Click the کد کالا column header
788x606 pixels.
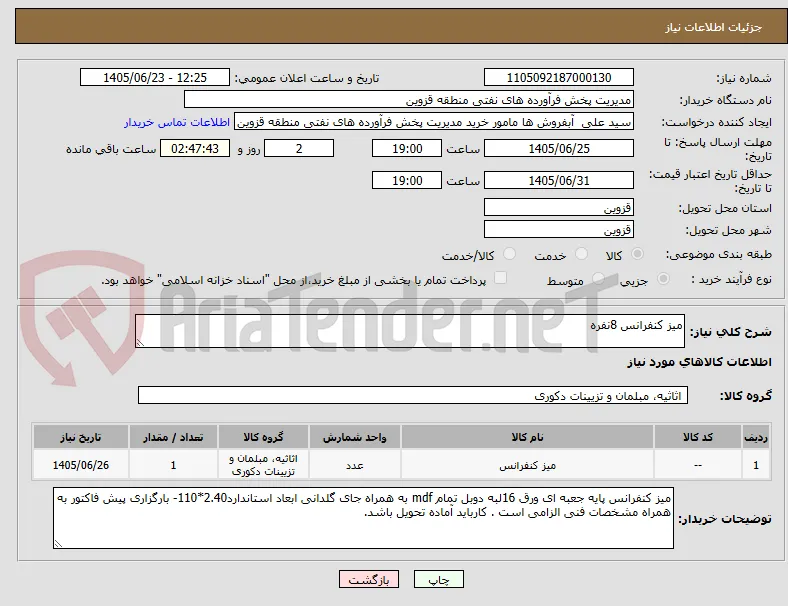[x=698, y=437]
